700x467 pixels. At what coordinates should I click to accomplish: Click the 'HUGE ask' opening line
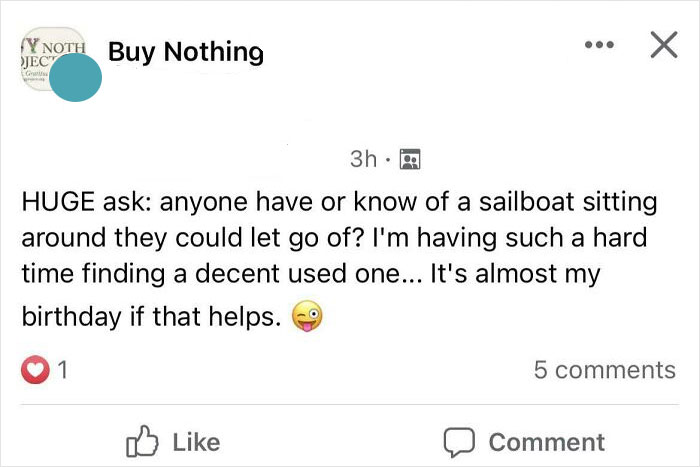point(339,202)
